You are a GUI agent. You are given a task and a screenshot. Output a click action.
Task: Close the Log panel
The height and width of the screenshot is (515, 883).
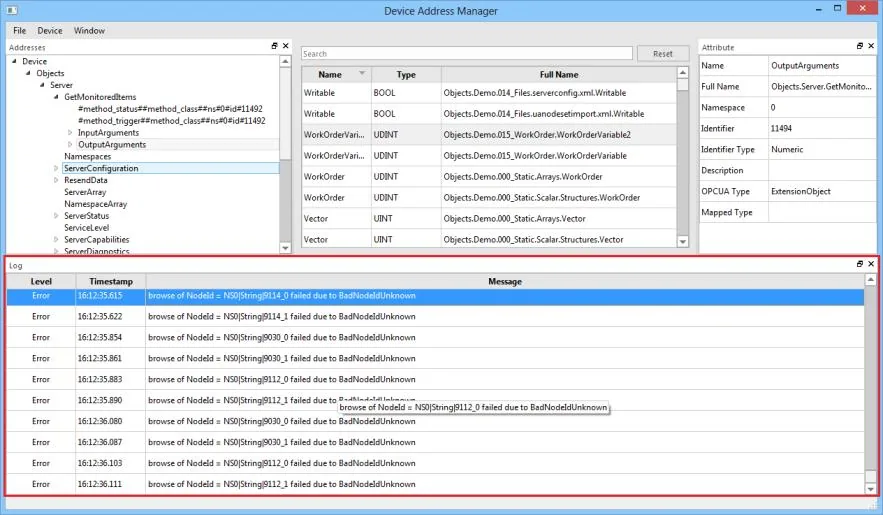coord(871,264)
